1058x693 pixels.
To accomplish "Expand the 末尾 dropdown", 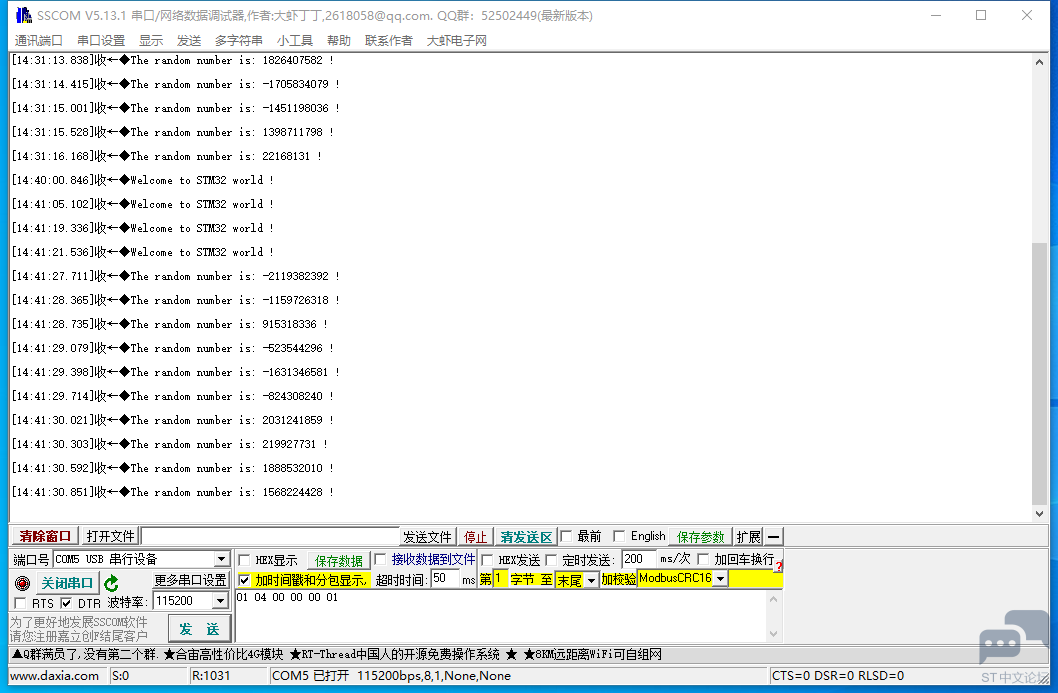I will click(592, 580).
